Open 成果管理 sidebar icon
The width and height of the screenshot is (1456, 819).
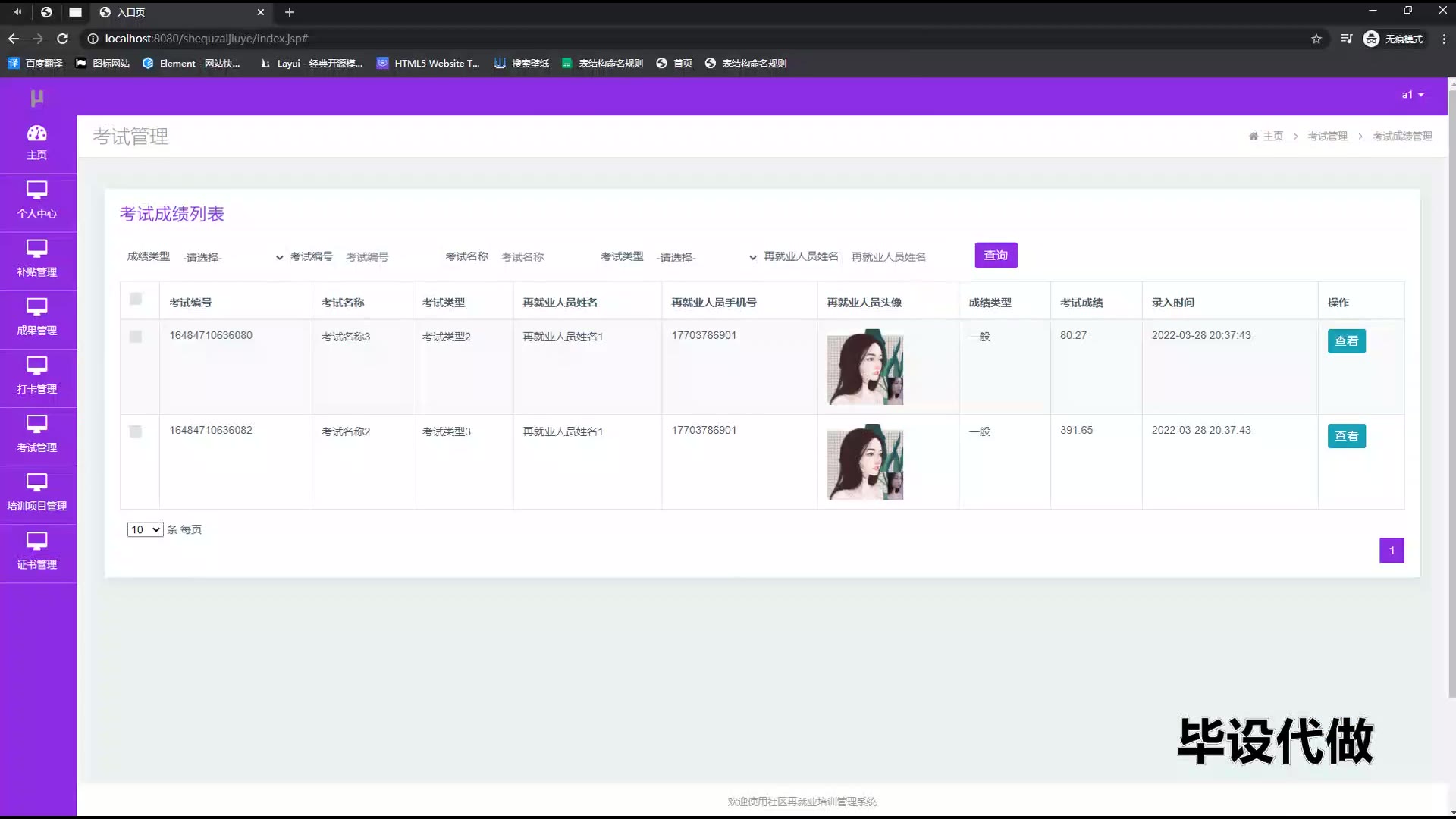(x=36, y=317)
